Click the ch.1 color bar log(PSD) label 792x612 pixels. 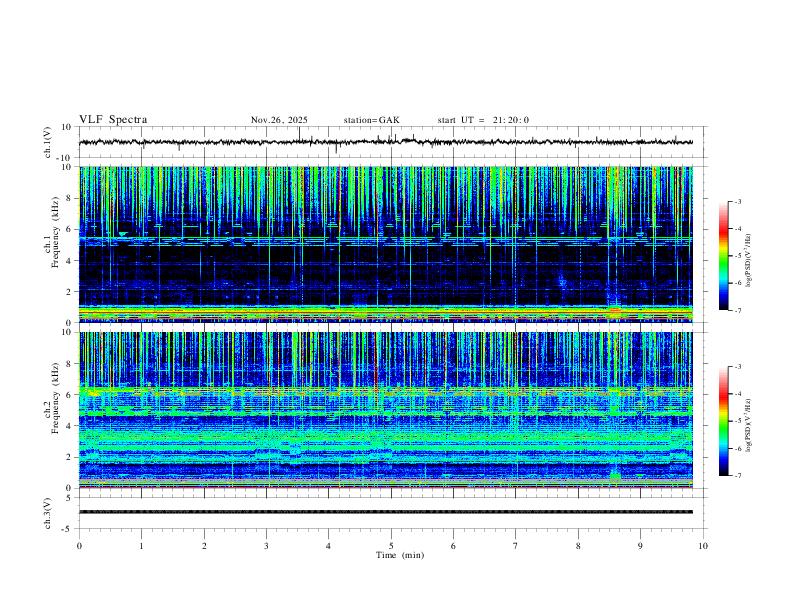pyautogui.click(x=749, y=260)
